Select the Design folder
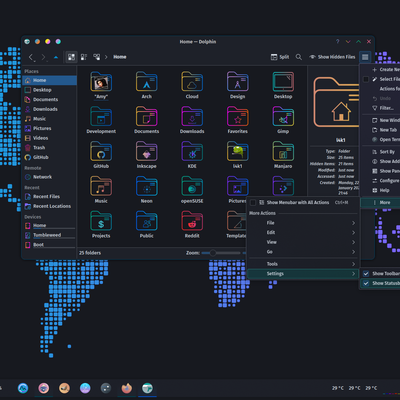 pos(237,85)
